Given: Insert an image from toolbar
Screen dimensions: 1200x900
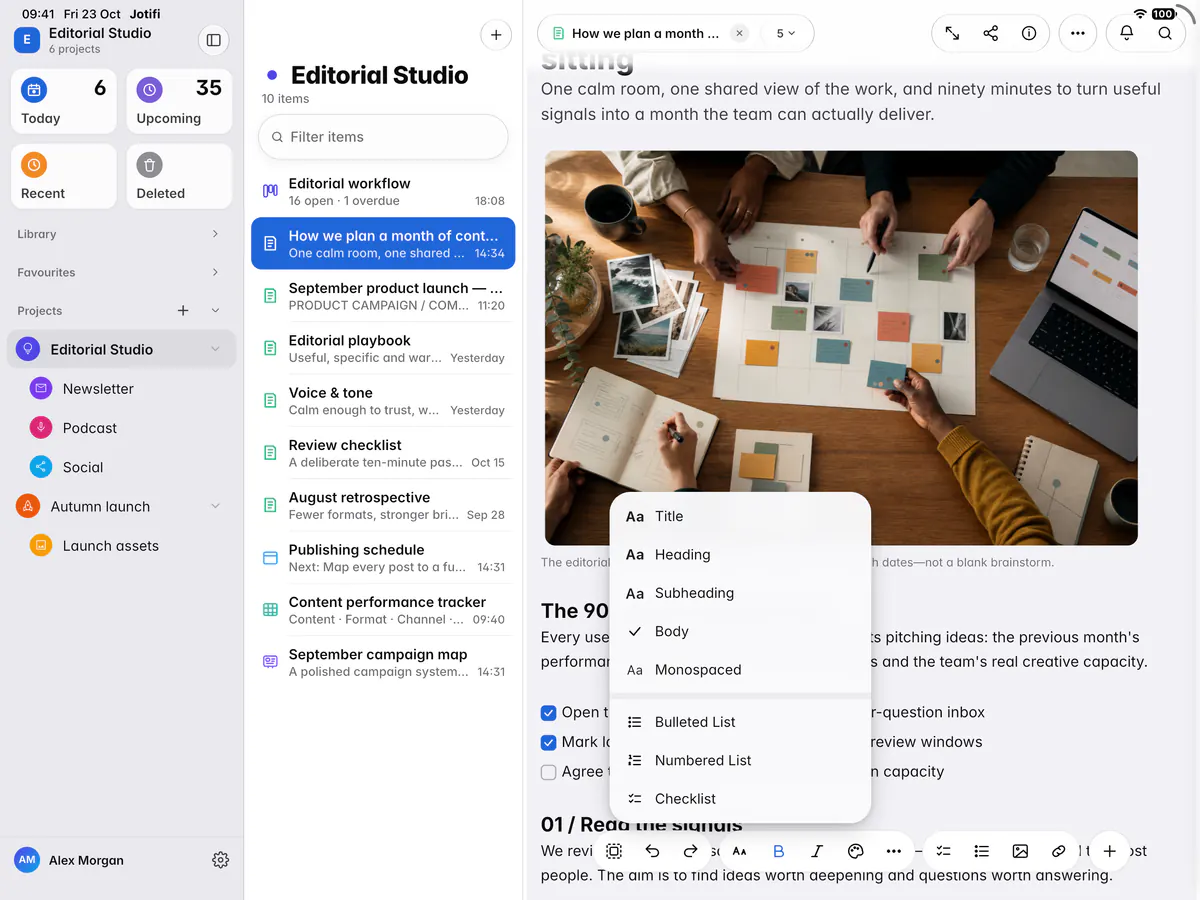Looking at the screenshot, I should [x=1020, y=851].
